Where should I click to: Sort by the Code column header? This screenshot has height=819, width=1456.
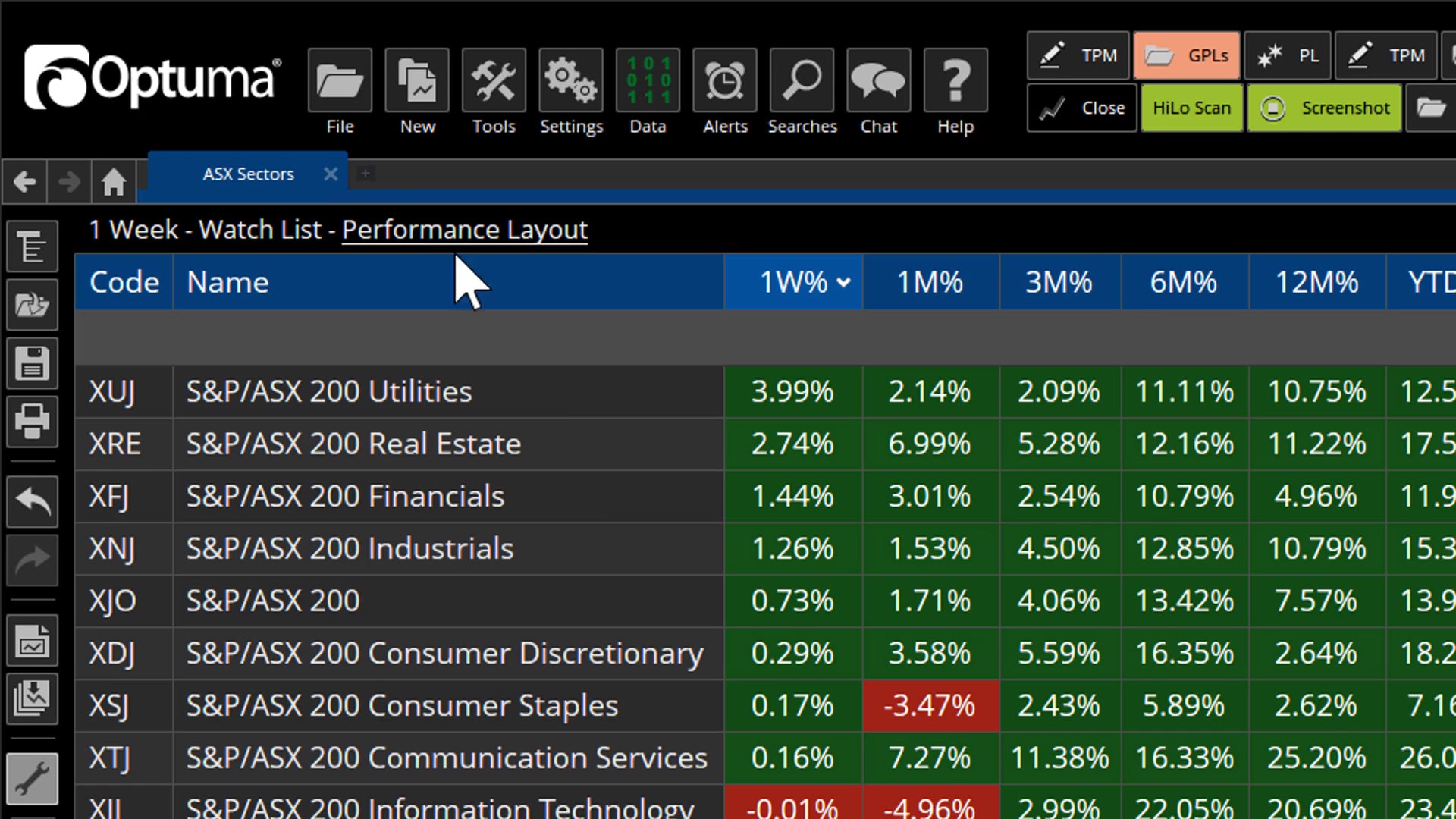(x=124, y=282)
